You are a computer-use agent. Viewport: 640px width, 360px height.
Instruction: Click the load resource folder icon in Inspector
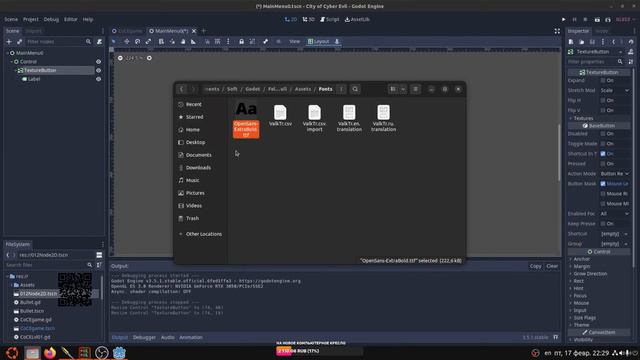[582, 42]
